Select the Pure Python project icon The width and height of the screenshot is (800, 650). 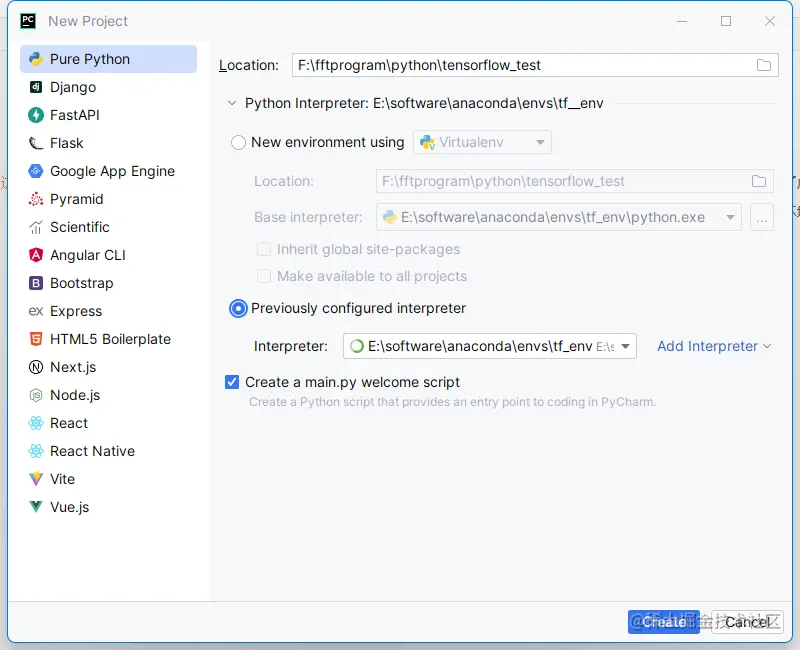[x=36, y=59]
